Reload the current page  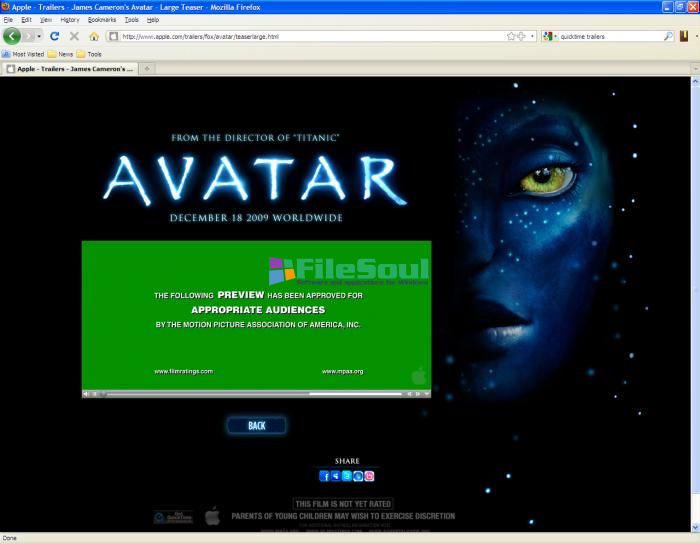point(54,36)
